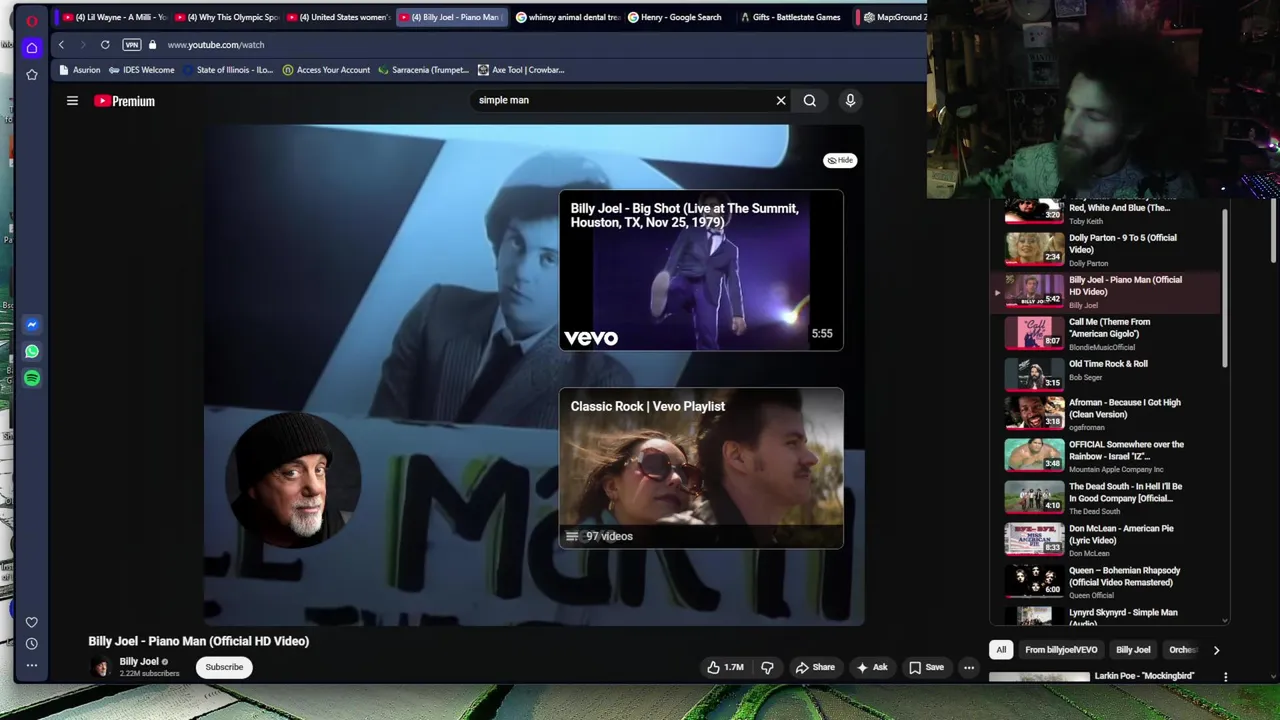The width and height of the screenshot is (1280, 720).
Task: Toggle the browser VPN badge
Action: pos(131,45)
